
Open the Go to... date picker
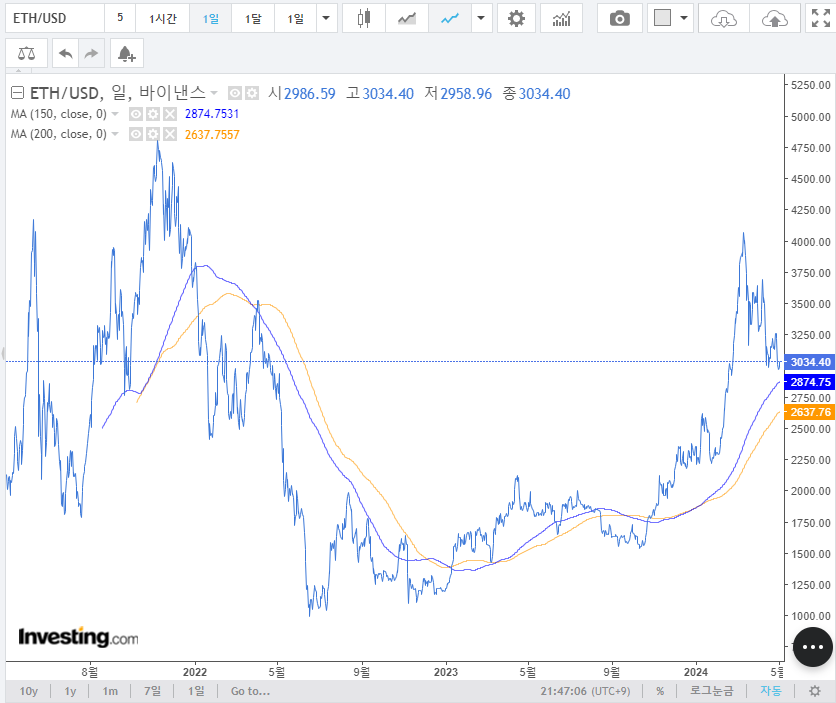[x=251, y=691]
